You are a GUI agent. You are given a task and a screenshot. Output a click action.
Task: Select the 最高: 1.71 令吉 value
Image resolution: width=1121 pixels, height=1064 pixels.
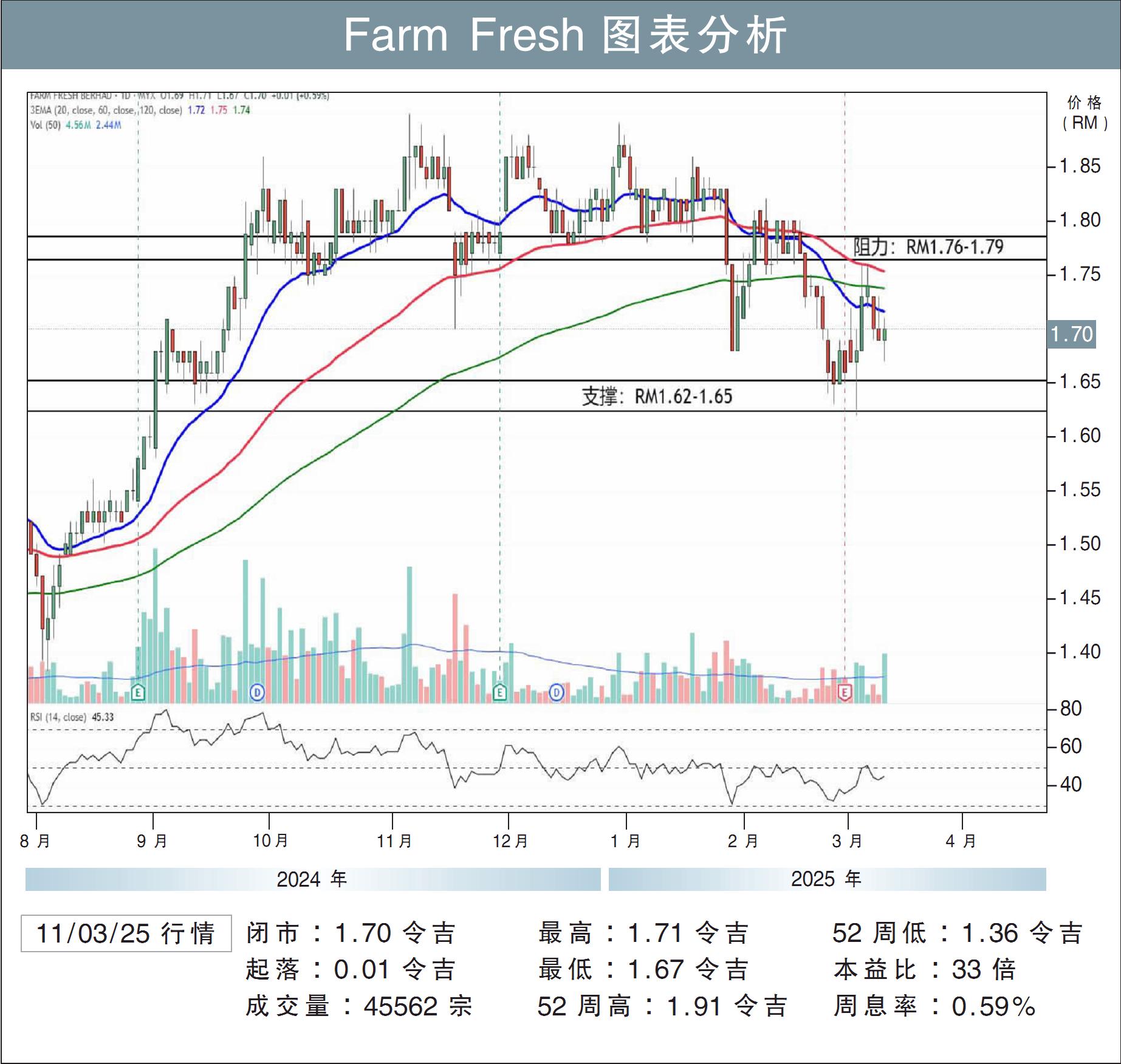(643, 933)
